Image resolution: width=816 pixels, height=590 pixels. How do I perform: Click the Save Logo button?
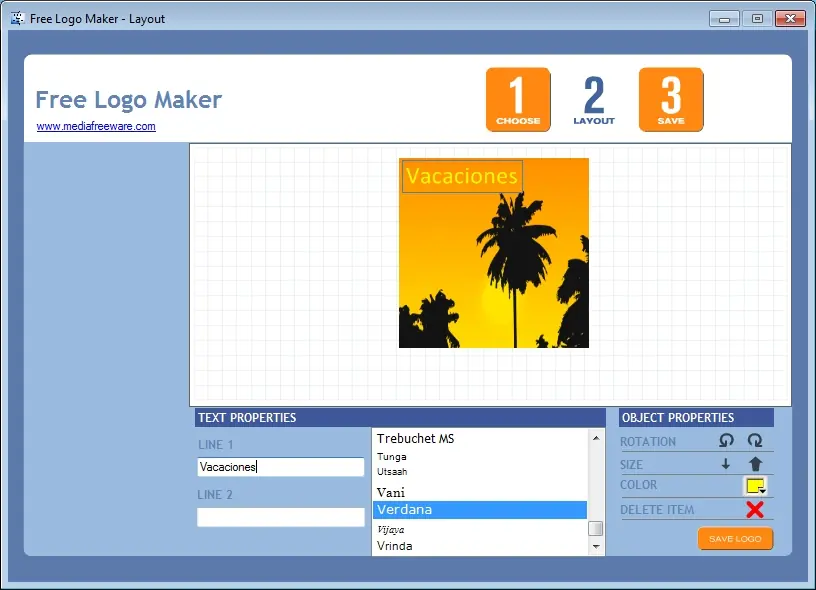point(735,538)
